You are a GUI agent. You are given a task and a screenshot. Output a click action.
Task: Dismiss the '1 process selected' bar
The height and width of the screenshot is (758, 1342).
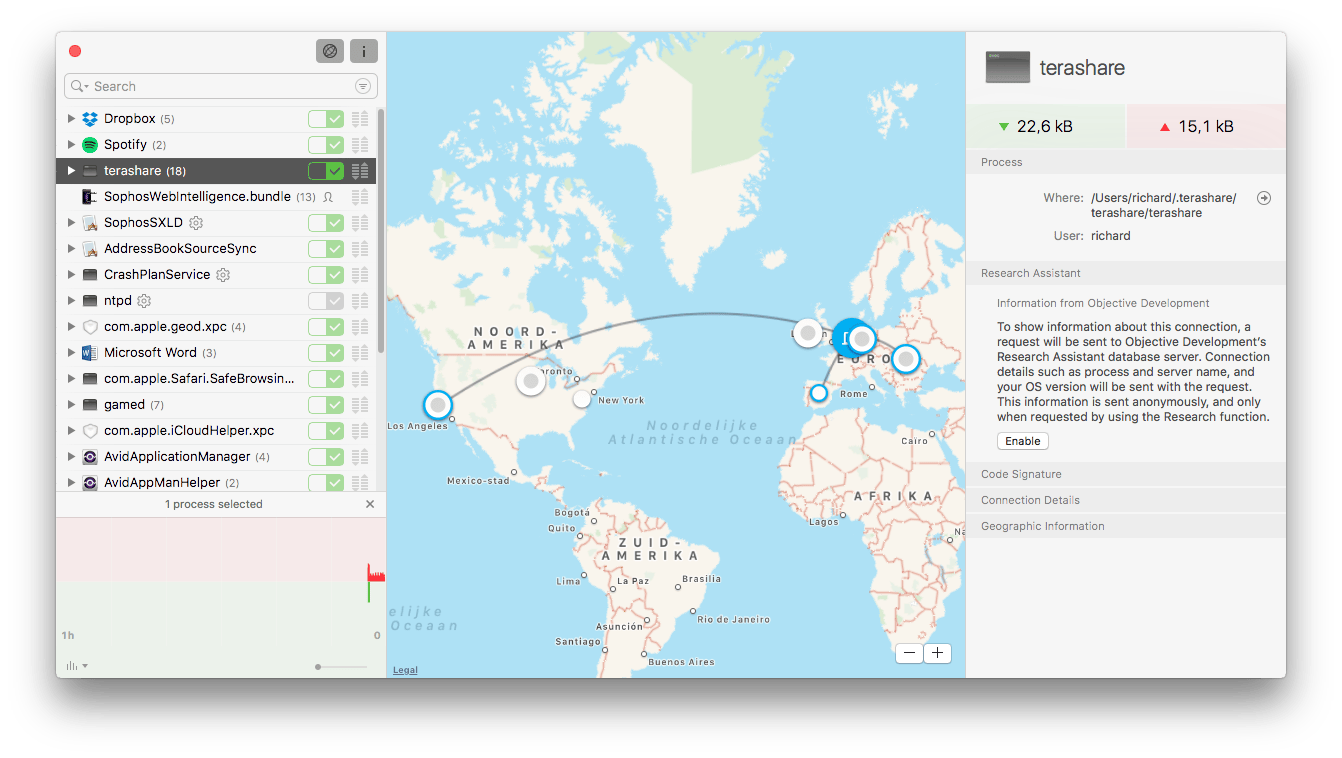pyautogui.click(x=370, y=505)
